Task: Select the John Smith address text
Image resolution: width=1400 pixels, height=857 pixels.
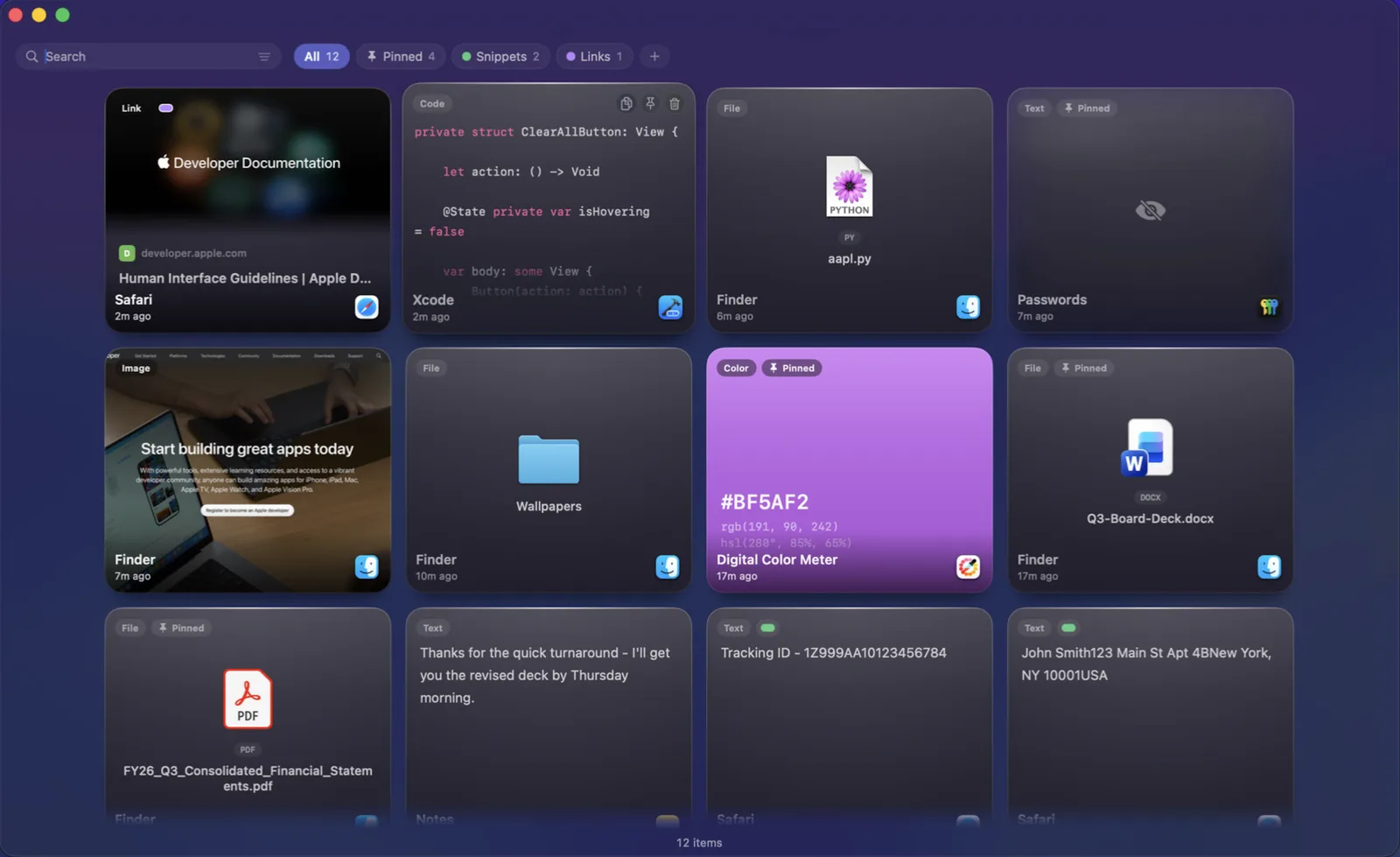Action: (x=1146, y=664)
